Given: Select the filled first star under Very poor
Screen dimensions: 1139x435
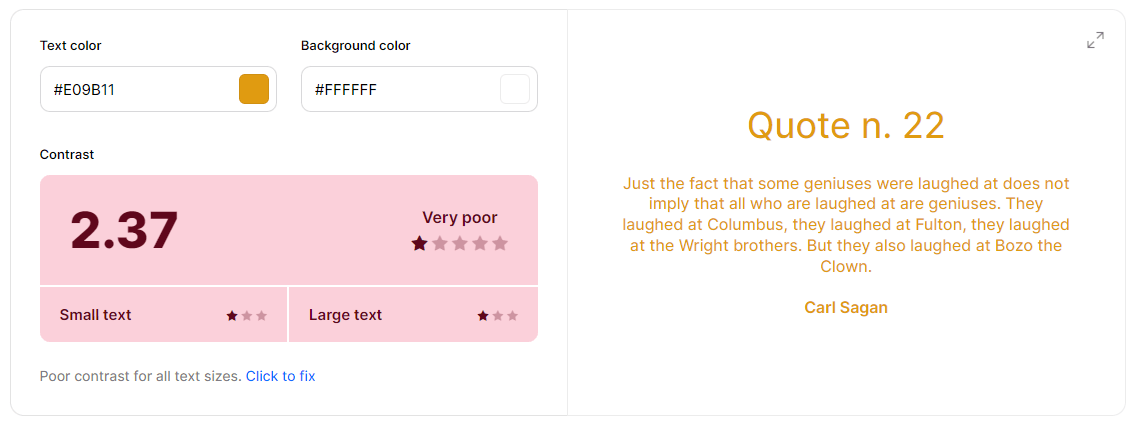Looking at the screenshot, I should tap(419, 243).
